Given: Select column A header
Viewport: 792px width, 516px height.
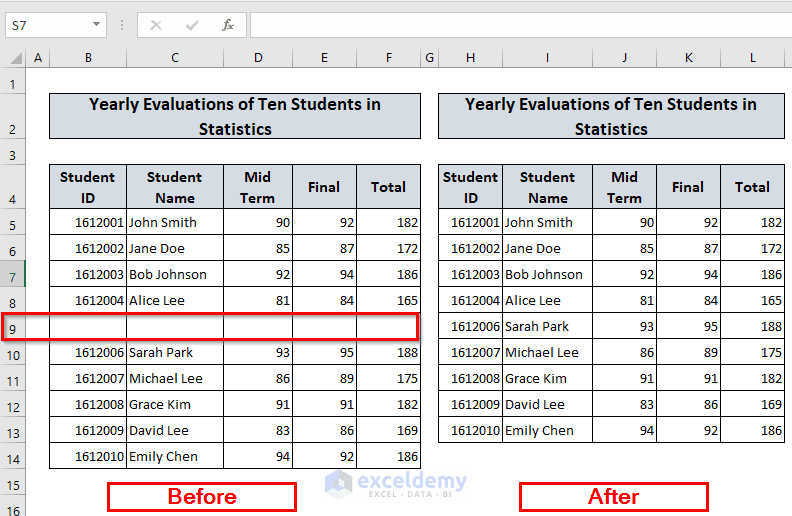Looking at the screenshot, I should (x=38, y=58).
